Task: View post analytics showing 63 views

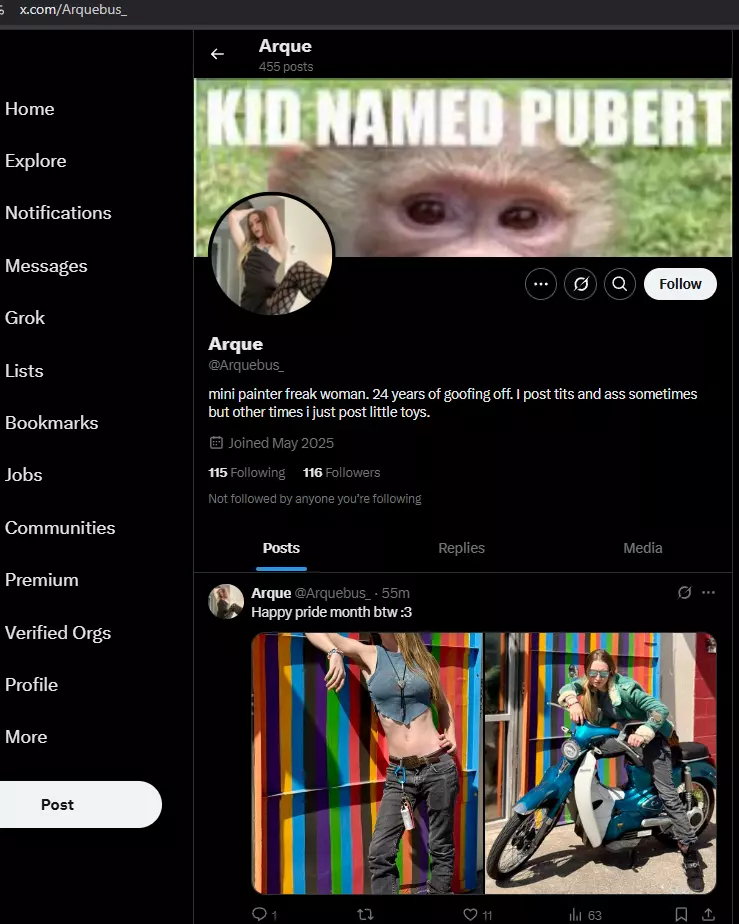Action: [585, 915]
